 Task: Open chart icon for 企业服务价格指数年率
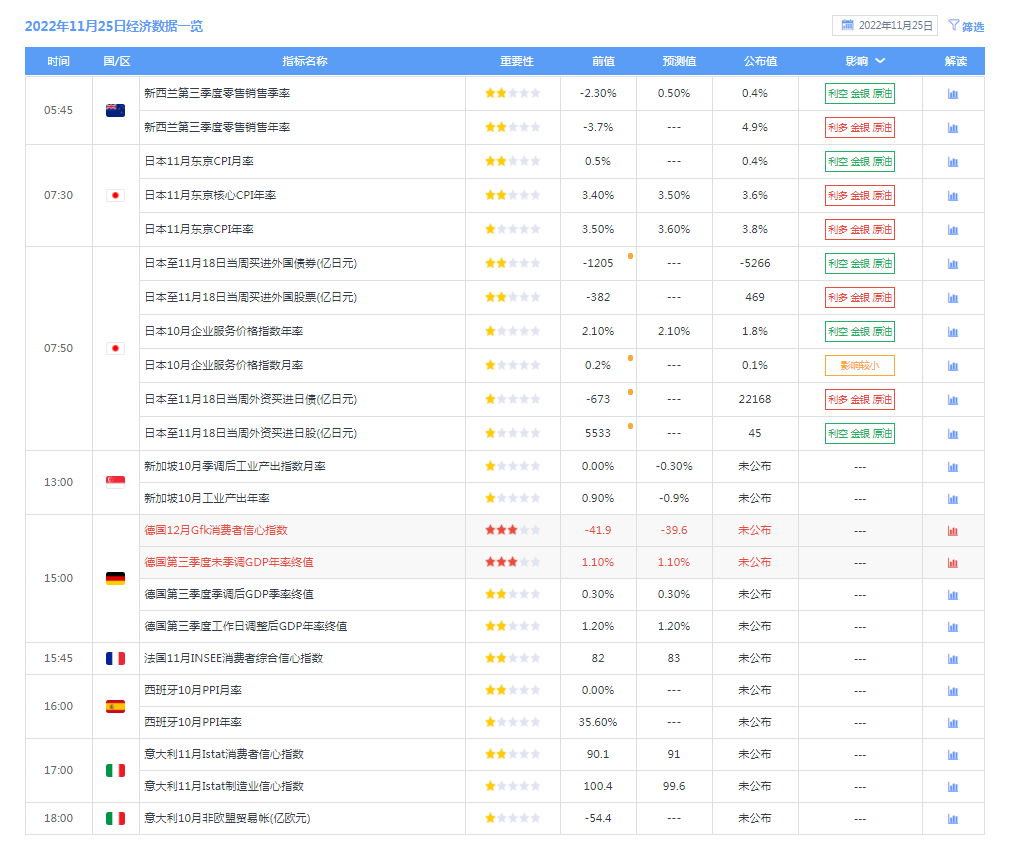tap(953, 332)
